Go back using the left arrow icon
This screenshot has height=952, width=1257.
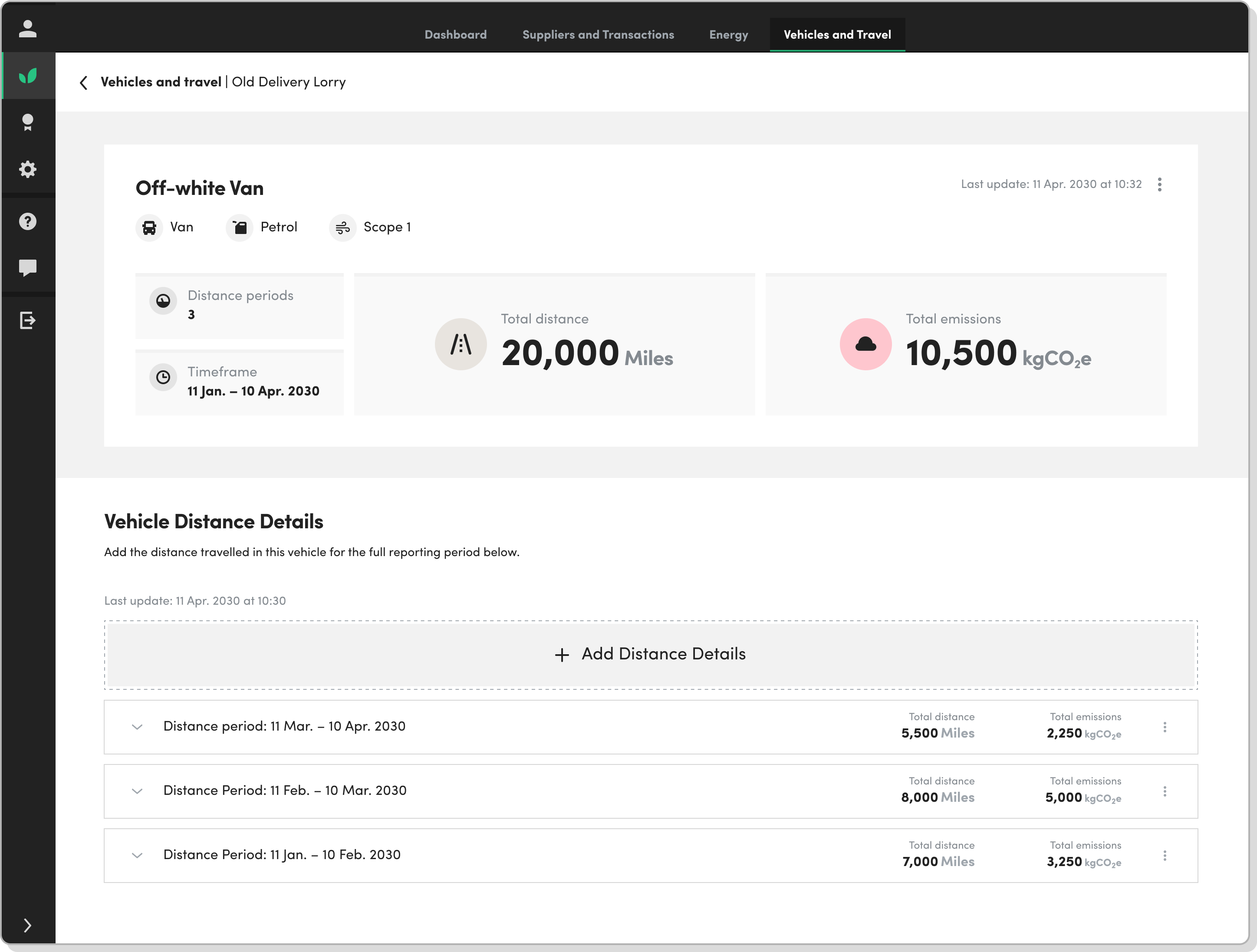click(83, 82)
